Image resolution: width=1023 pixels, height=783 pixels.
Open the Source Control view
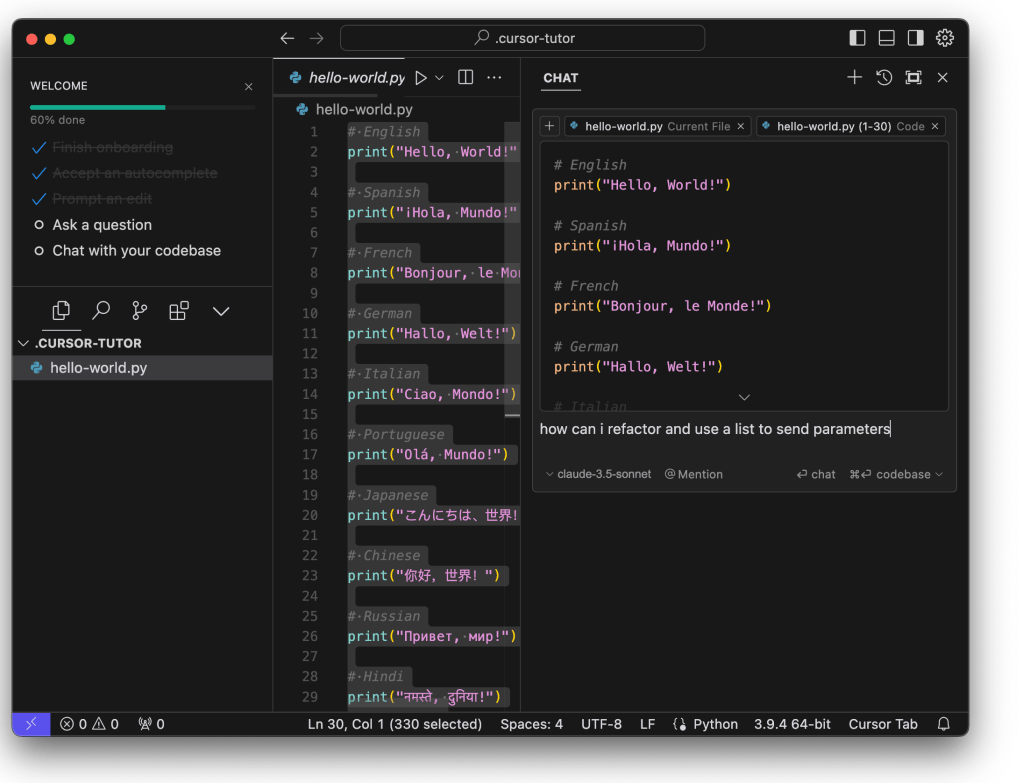[139, 311]
